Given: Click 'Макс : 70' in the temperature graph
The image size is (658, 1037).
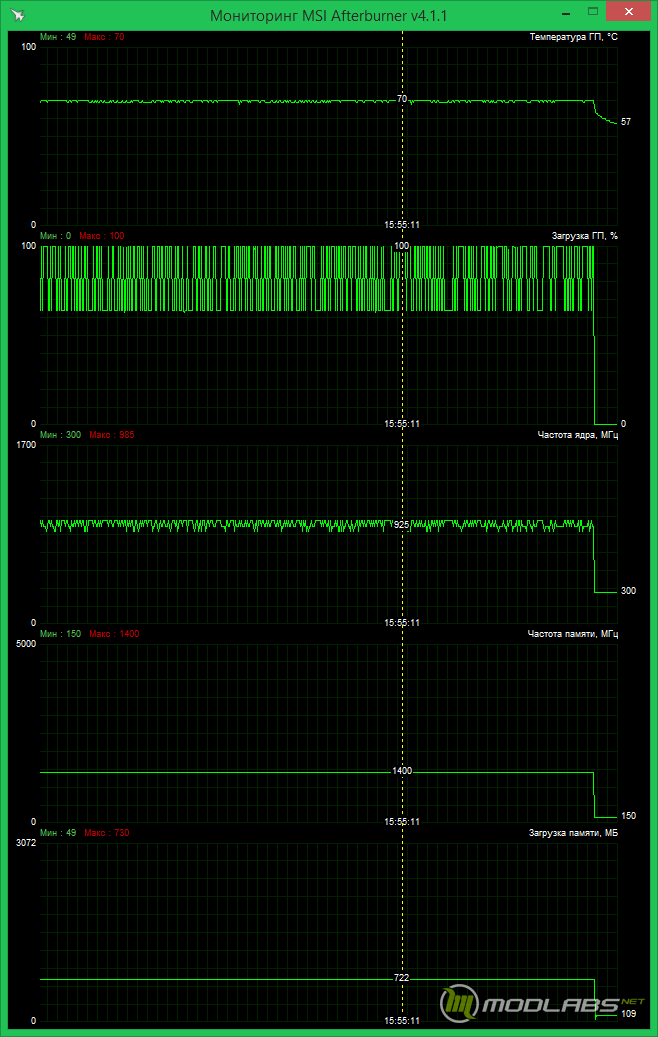Looking at the screenshot, I should click(104, 37).
